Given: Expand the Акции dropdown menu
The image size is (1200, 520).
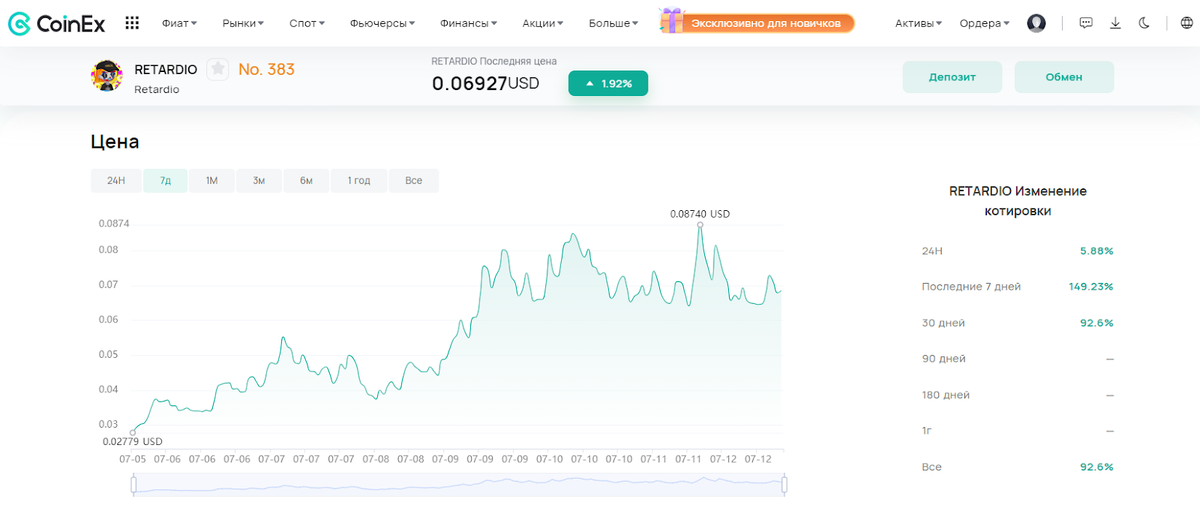Looking at the screenshot, I should [x=543, y=22].
